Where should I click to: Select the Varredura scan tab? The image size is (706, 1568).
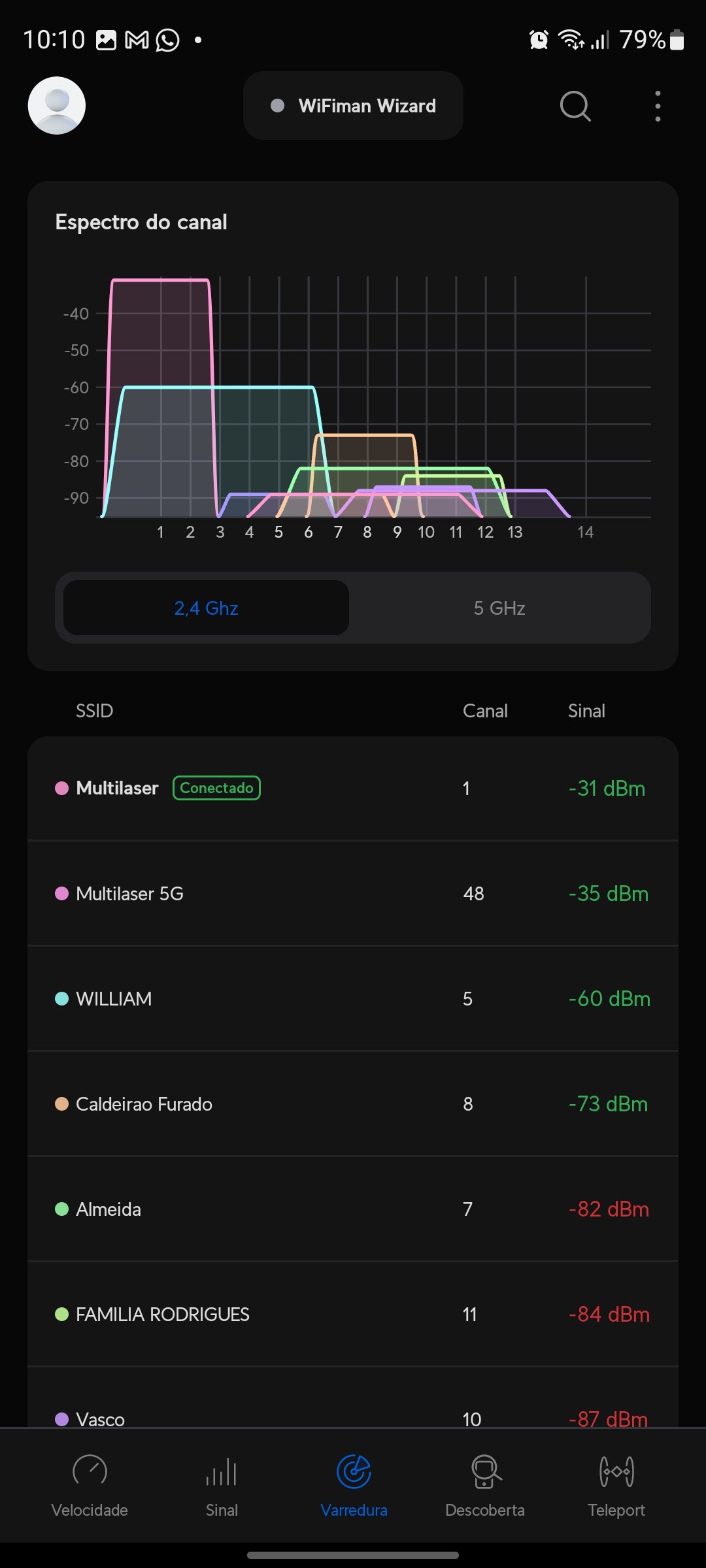click(354, 1484)
